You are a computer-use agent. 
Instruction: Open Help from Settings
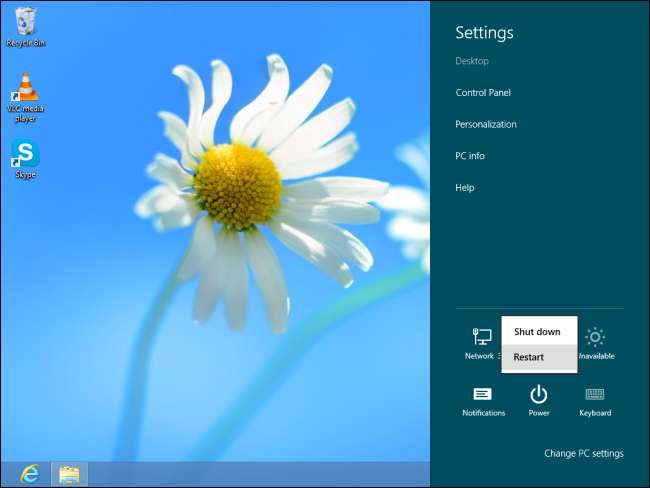click(x=465, y=187)
